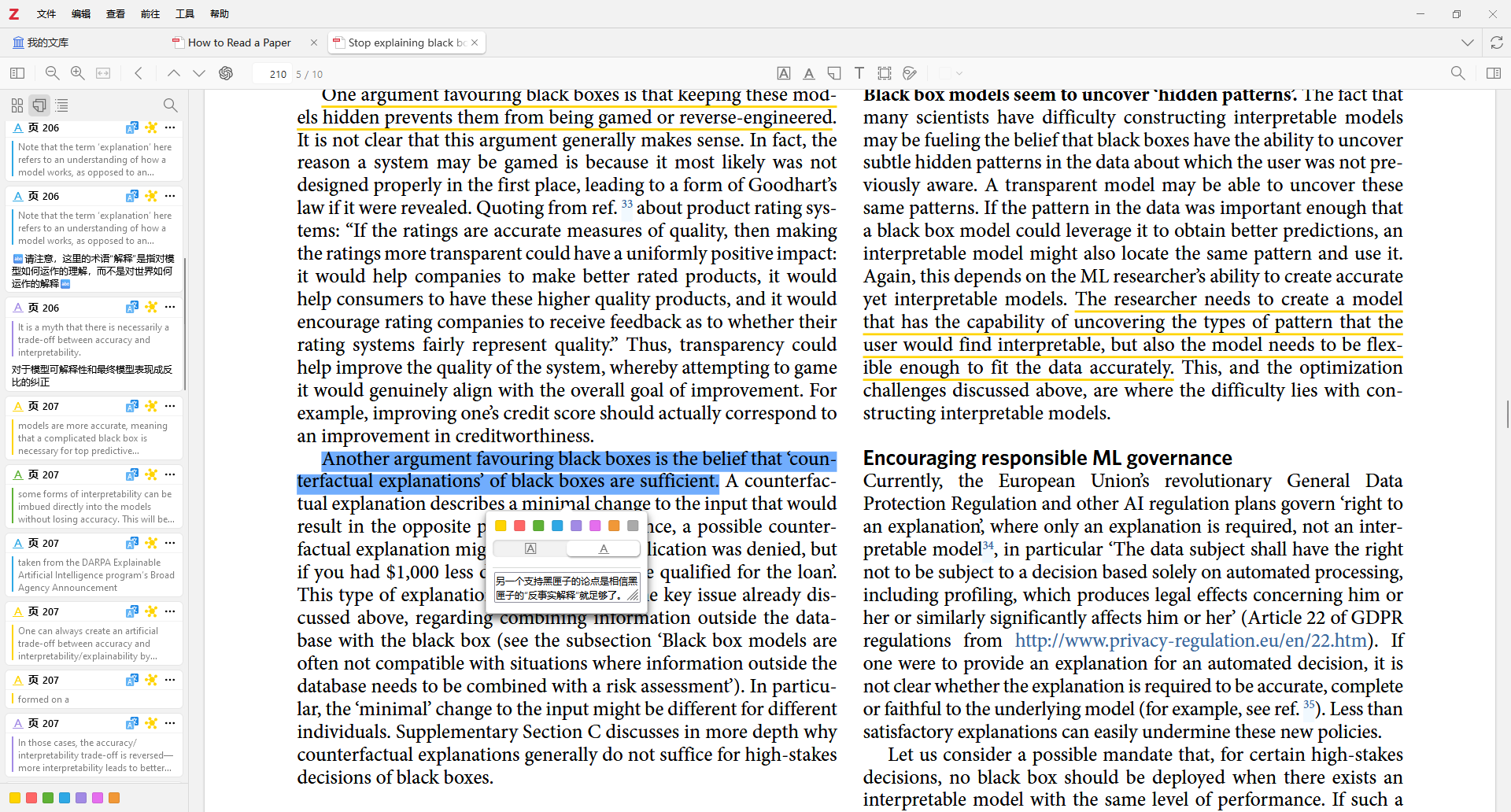Open more options for 'It is a myth' annotation

click(170, 307)
